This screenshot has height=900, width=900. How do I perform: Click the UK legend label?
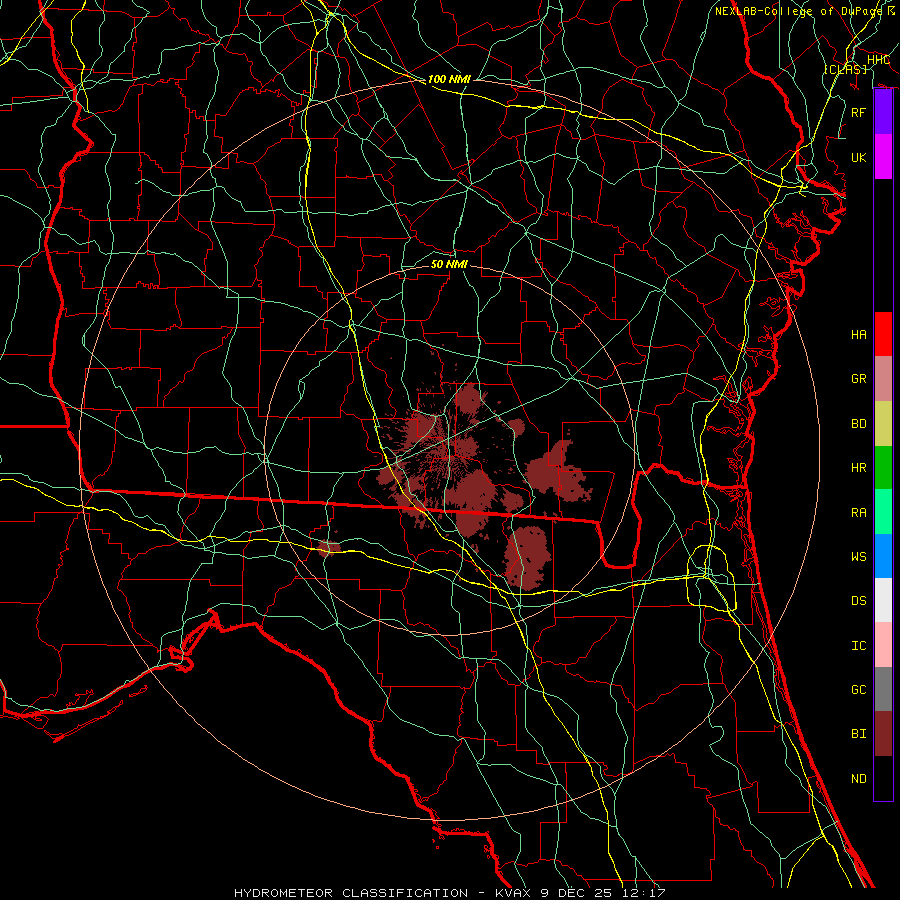coord(859,157)
